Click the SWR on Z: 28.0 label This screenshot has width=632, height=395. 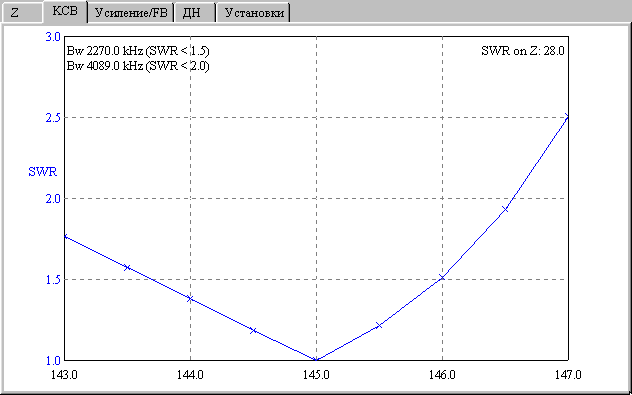(x=522, y=51)
